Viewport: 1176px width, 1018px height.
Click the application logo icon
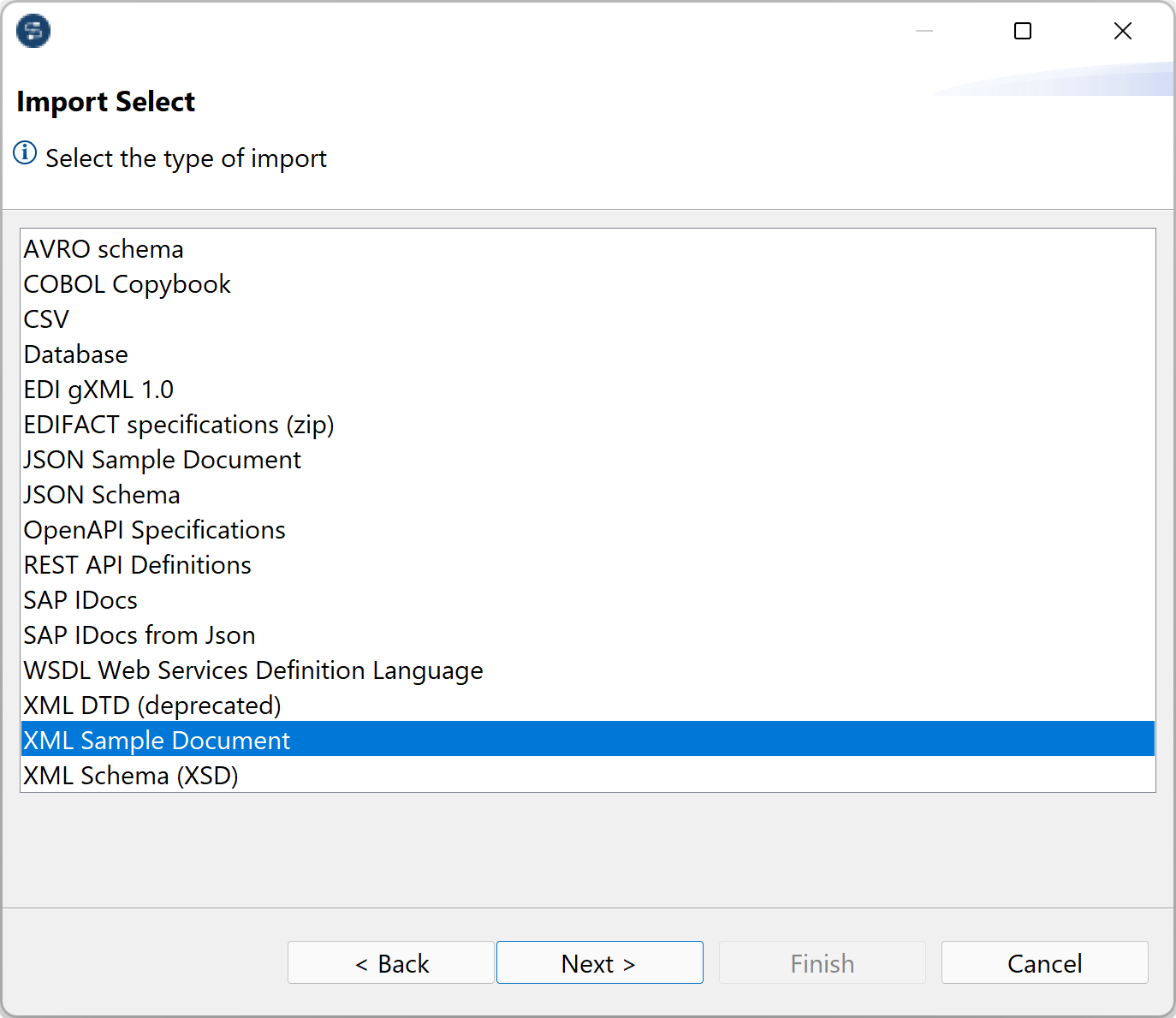(33, 31)
